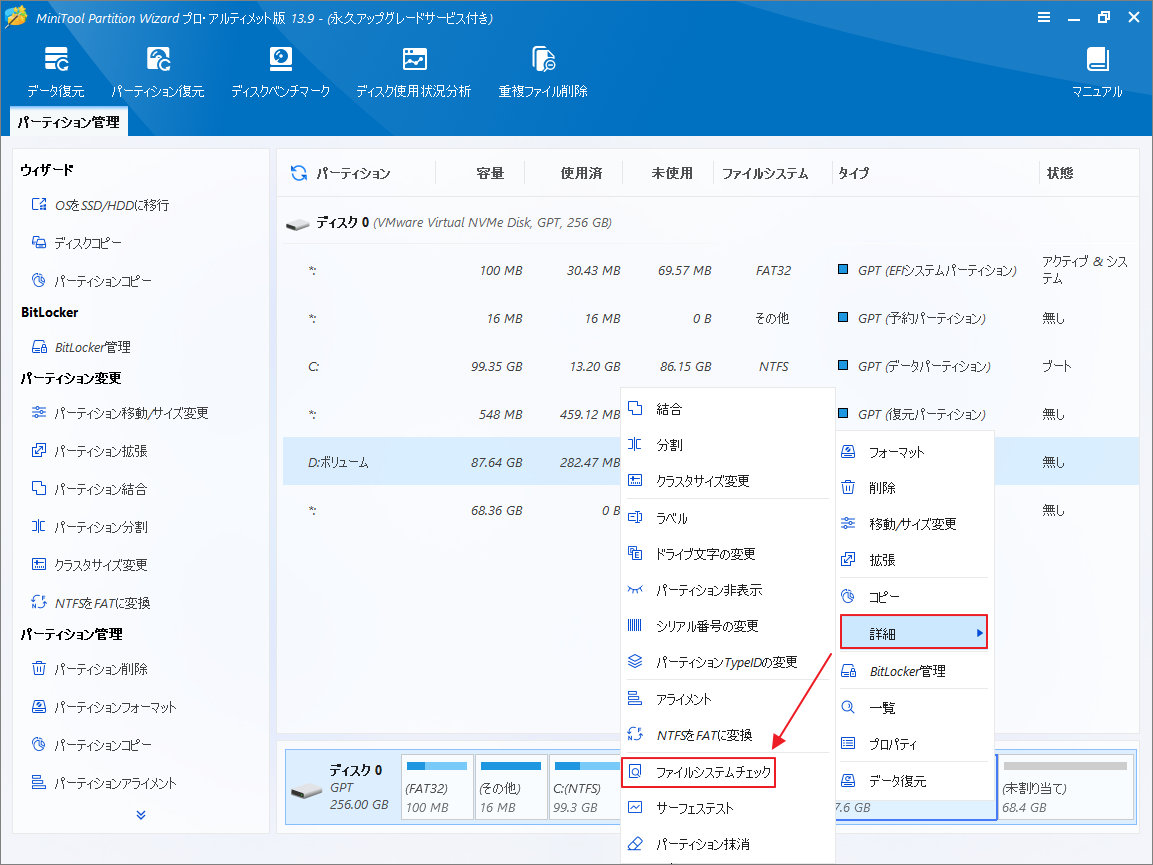Choose 拡張 in the context menu
The width and height of the screenshot is (1153, 865).
pyautogui.click(x=914, y=560)
